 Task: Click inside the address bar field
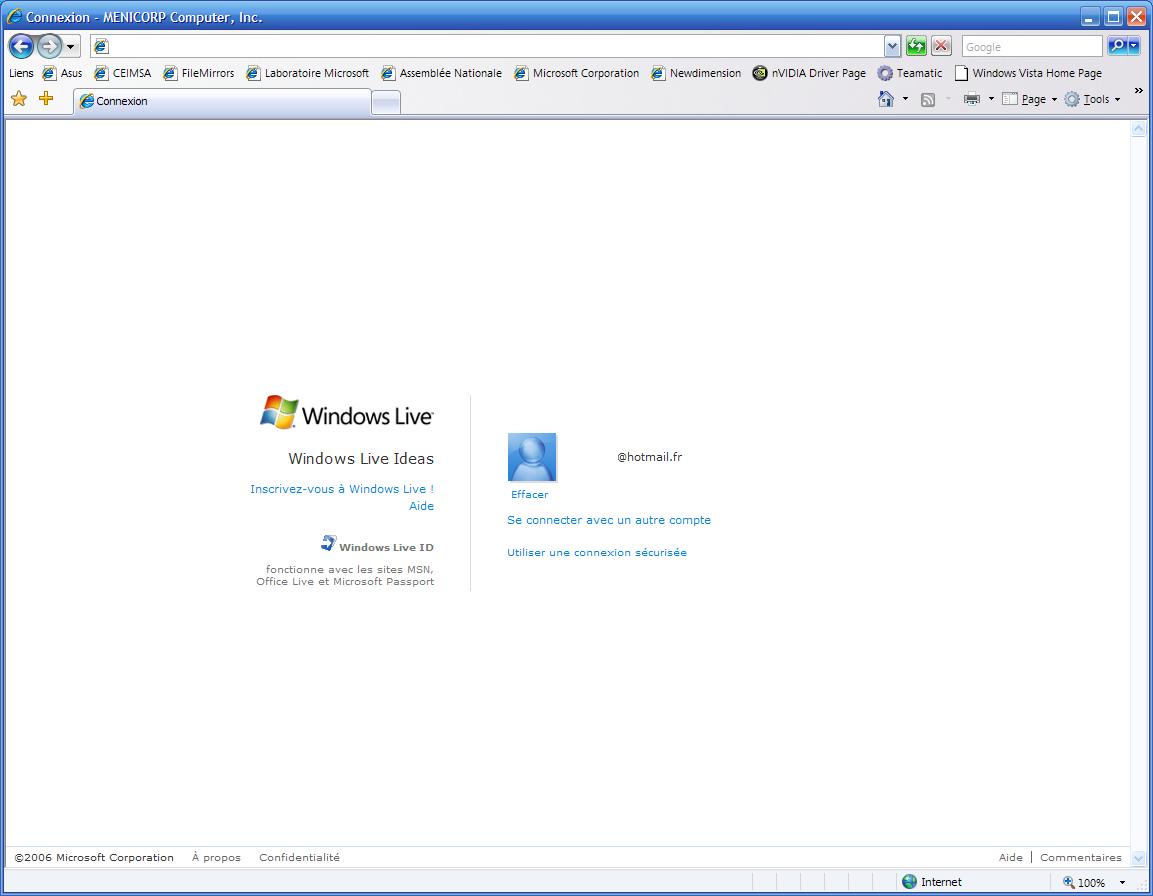tap(487, 46)
